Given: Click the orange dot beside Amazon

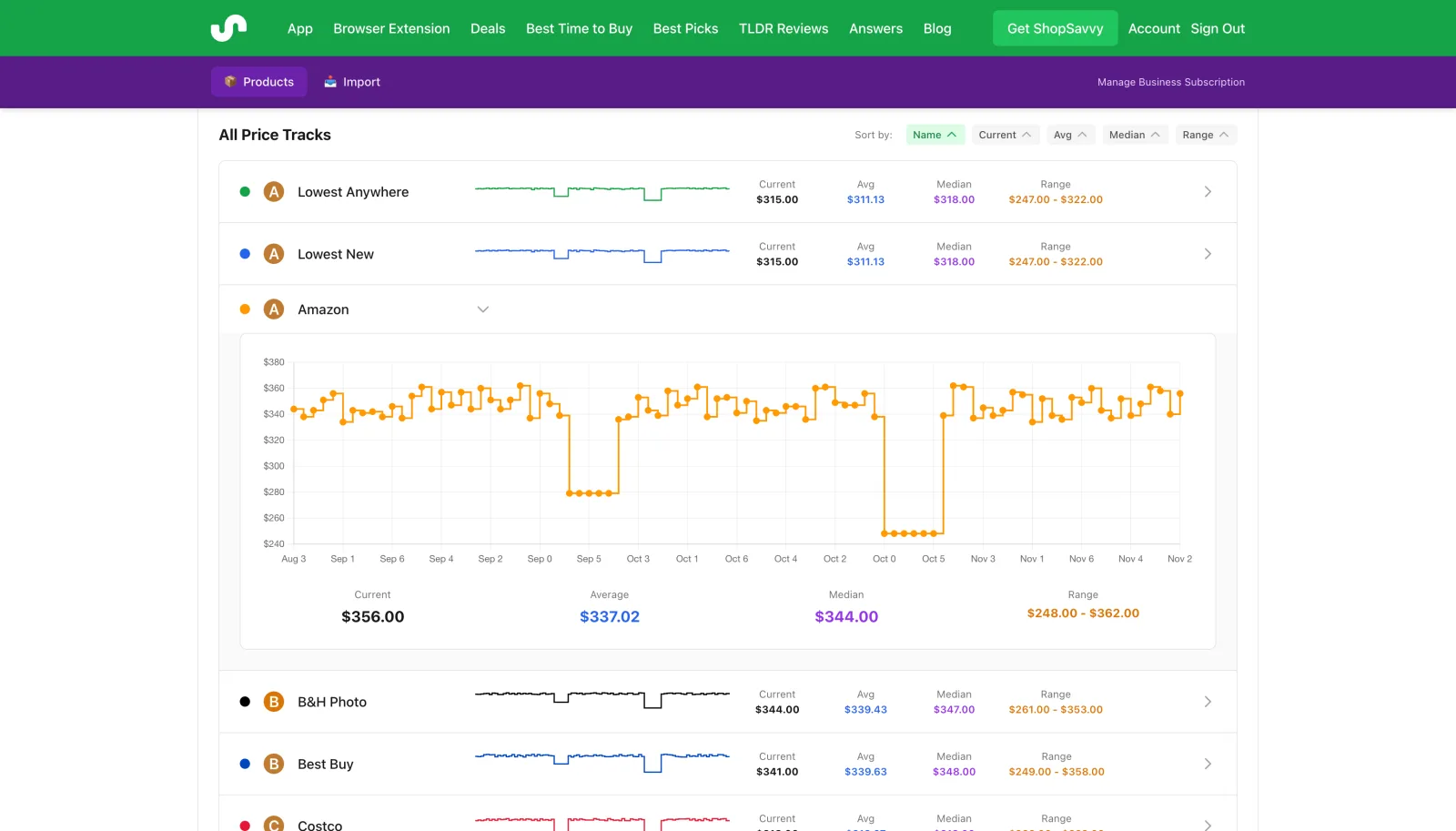Looking at the screenshot, I should click(245, 309).
